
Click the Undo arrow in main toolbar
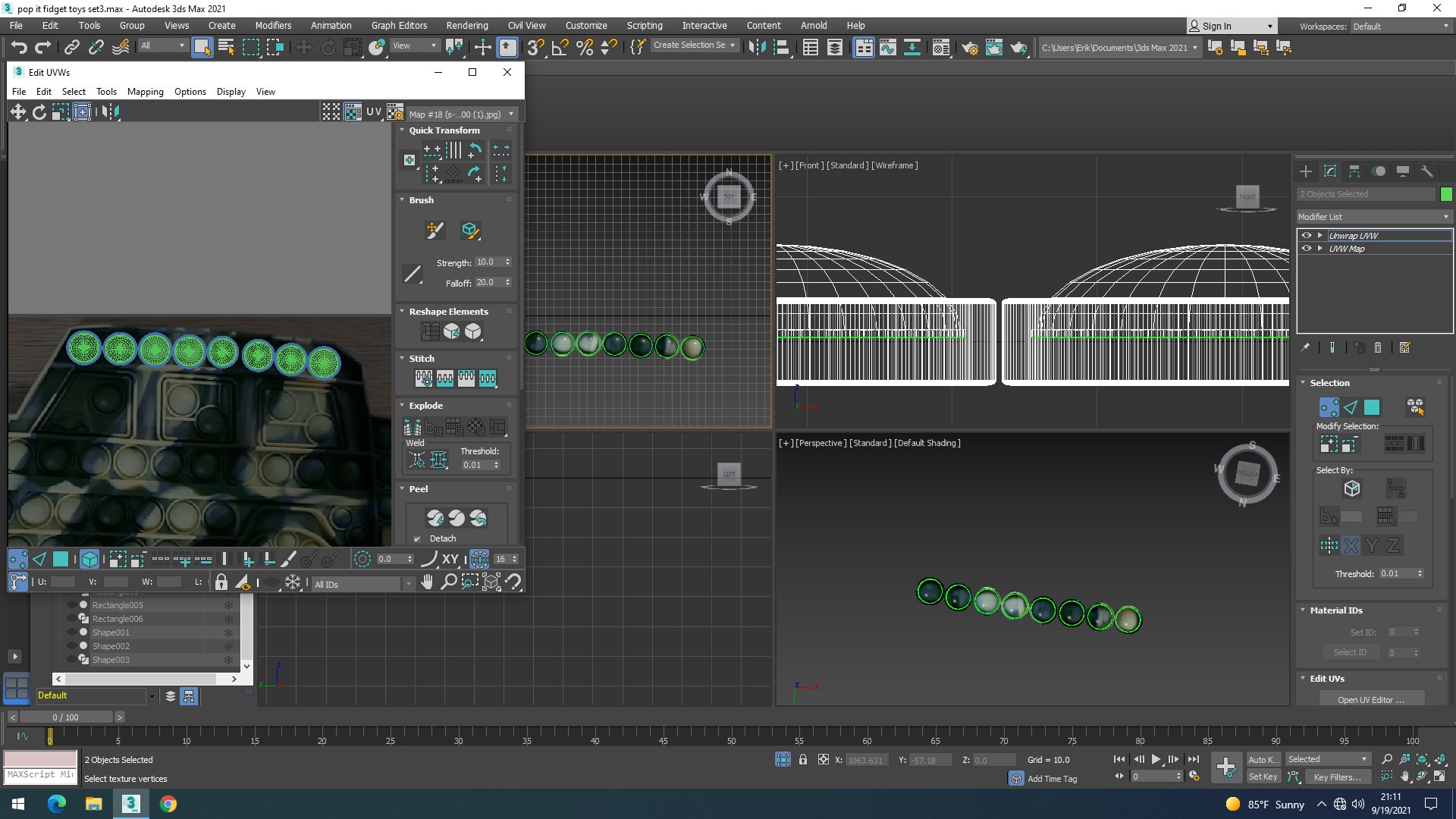pos(19,48)
